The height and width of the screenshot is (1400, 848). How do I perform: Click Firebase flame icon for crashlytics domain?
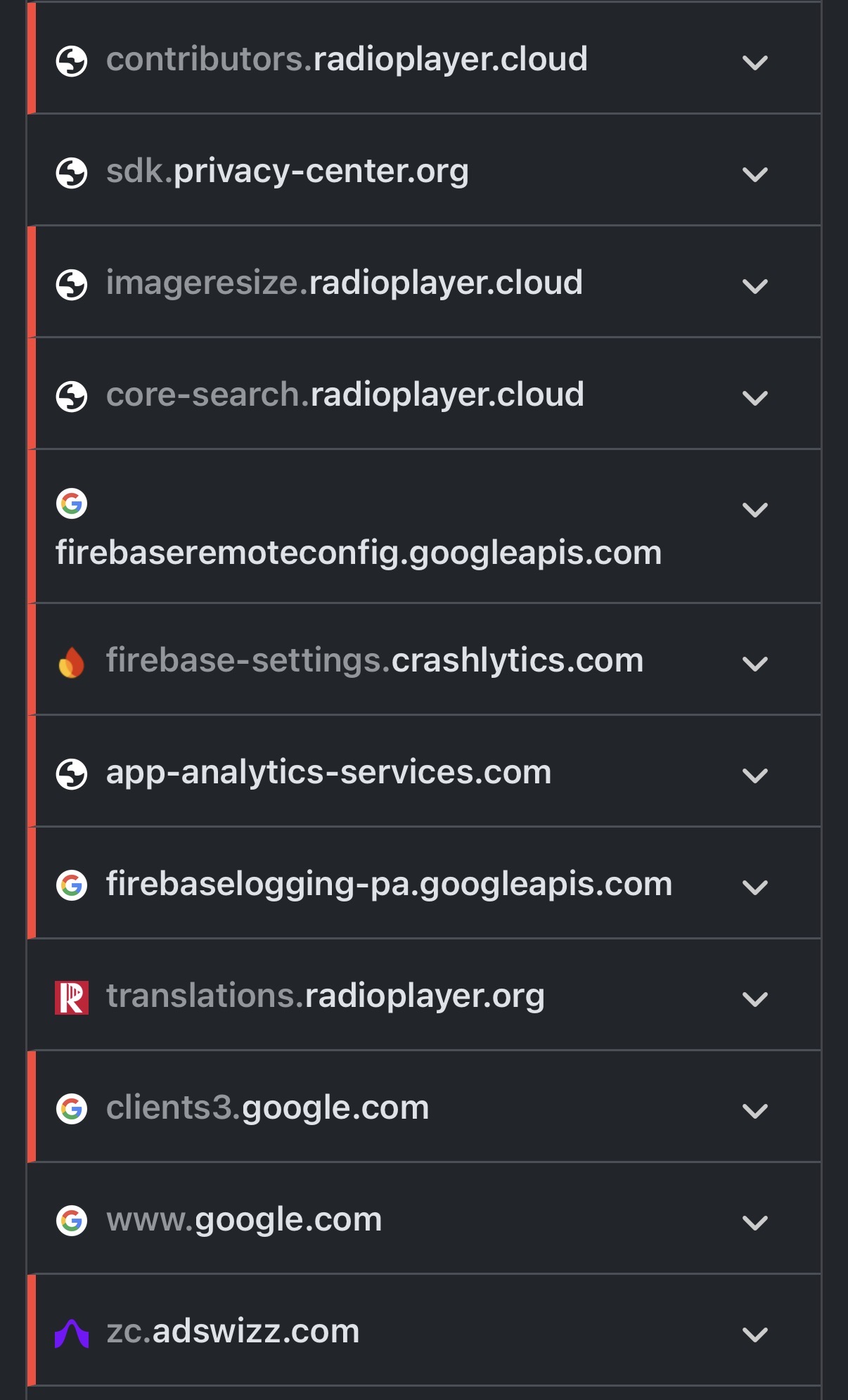coord(72,662)
